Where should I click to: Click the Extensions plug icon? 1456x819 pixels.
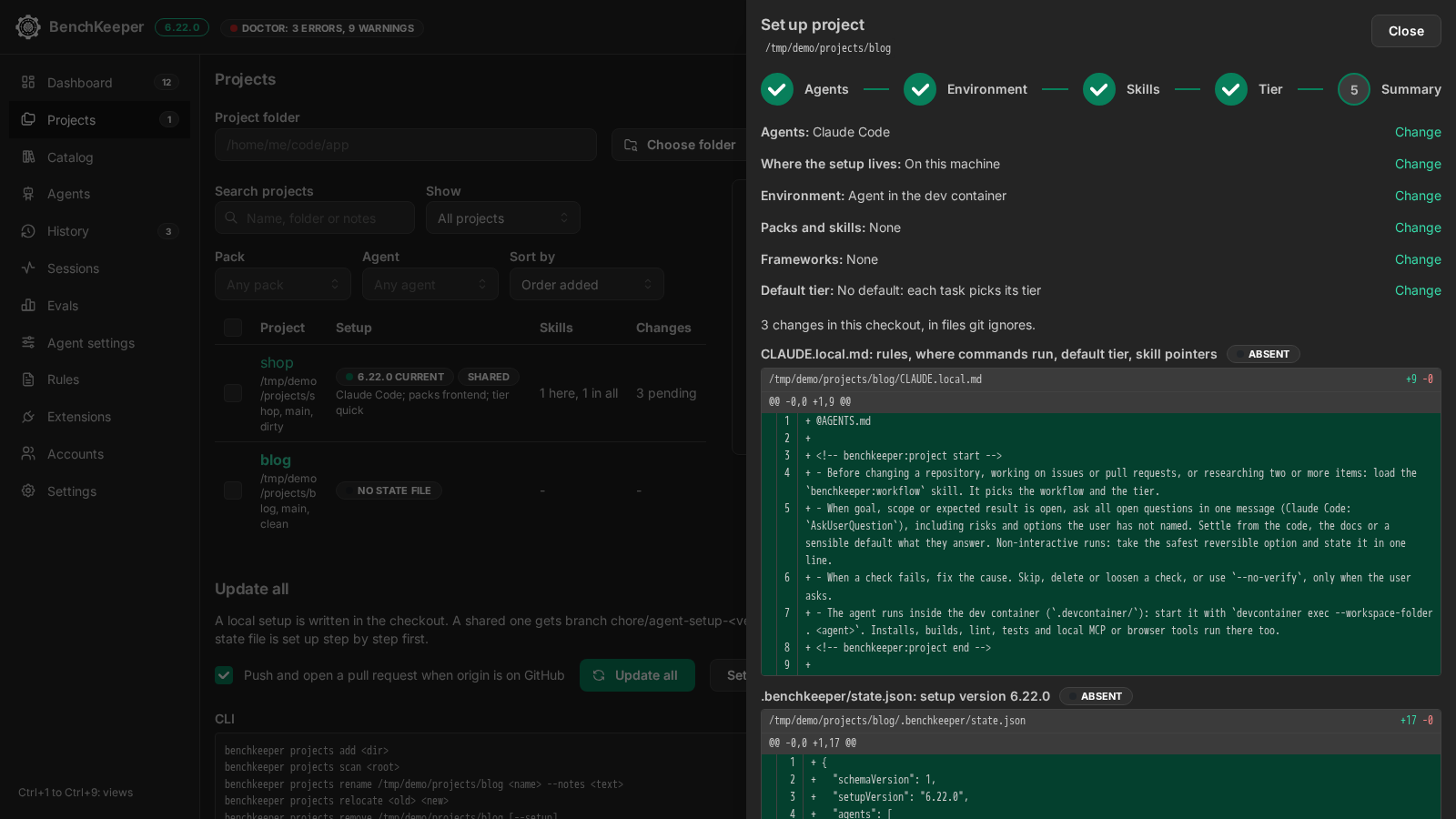(28, 417)
